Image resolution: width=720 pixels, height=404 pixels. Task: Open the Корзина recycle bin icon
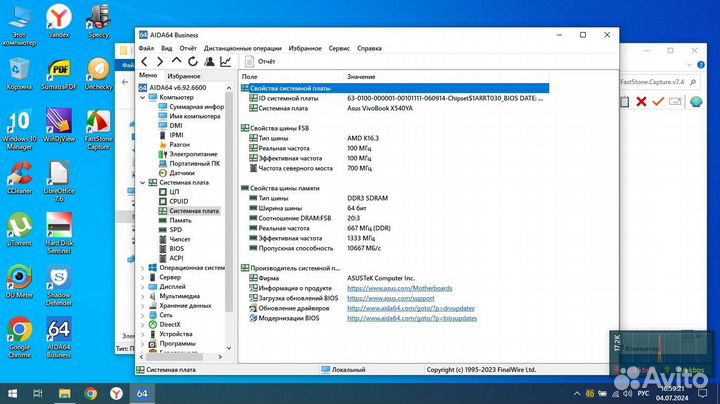click(x=19, y=73)
